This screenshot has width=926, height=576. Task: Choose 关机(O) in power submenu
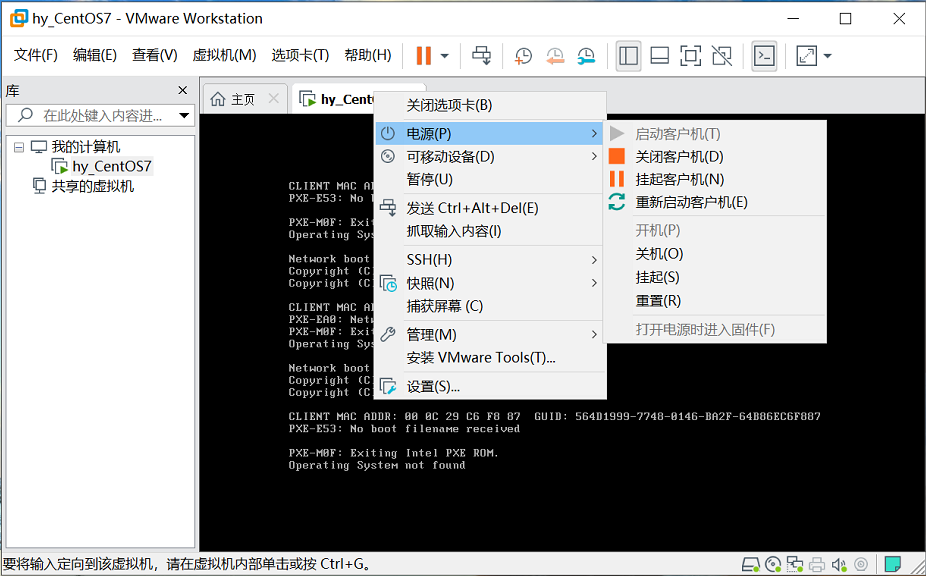(715, 254)
